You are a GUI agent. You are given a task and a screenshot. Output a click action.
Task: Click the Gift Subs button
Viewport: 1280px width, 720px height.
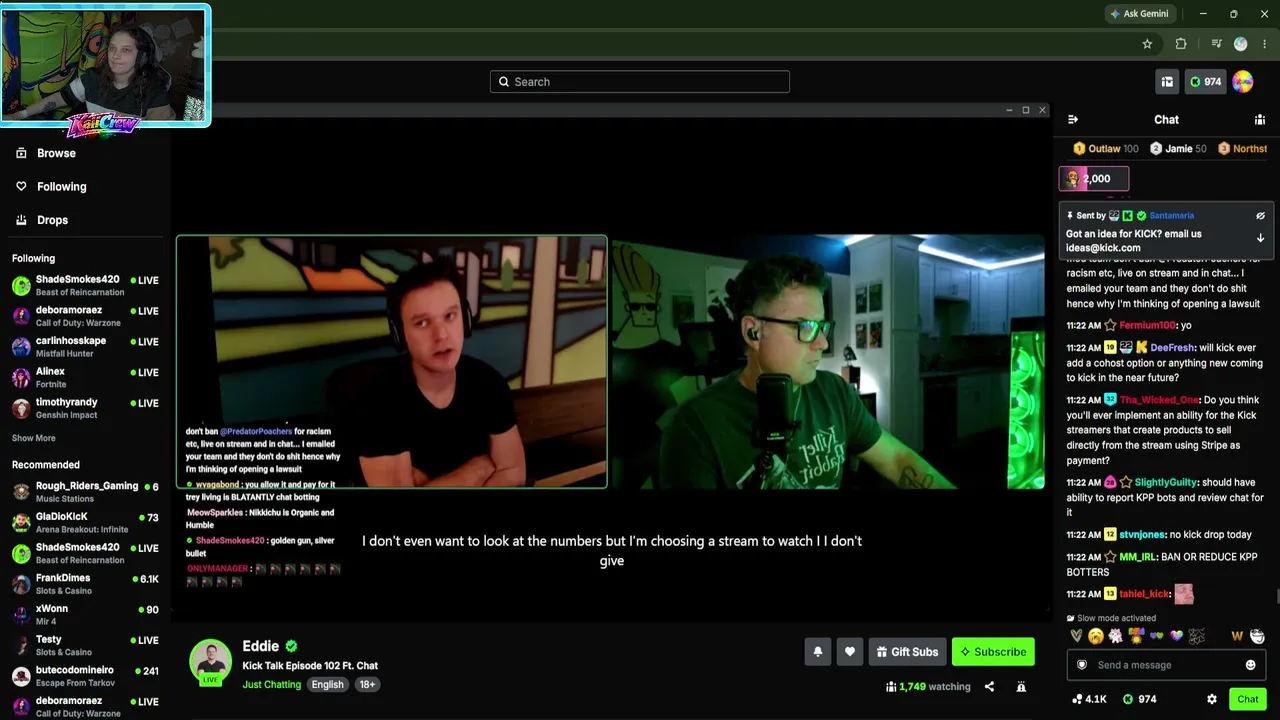point(907,652)
